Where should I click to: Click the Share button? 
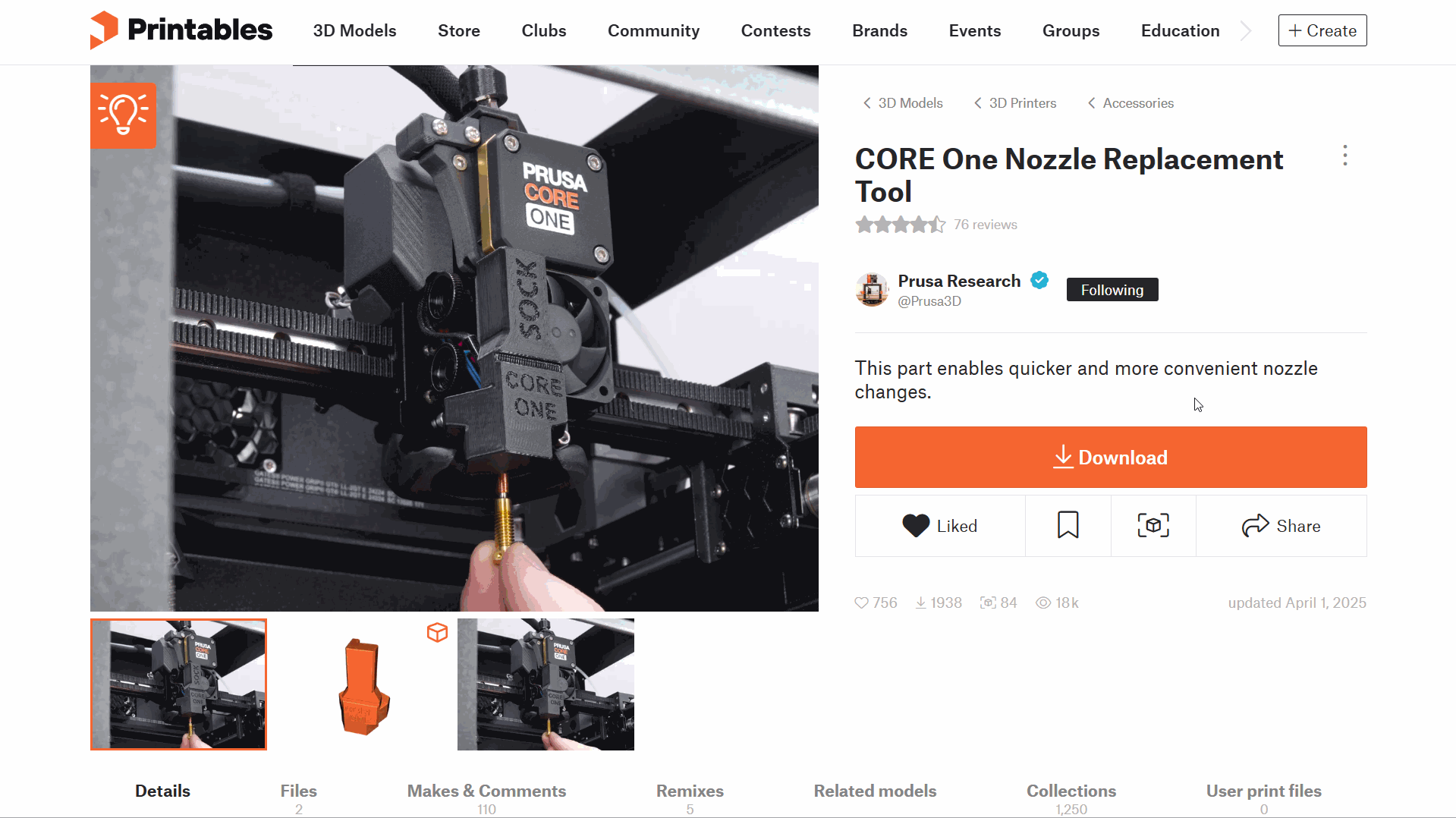[1281, 526]
